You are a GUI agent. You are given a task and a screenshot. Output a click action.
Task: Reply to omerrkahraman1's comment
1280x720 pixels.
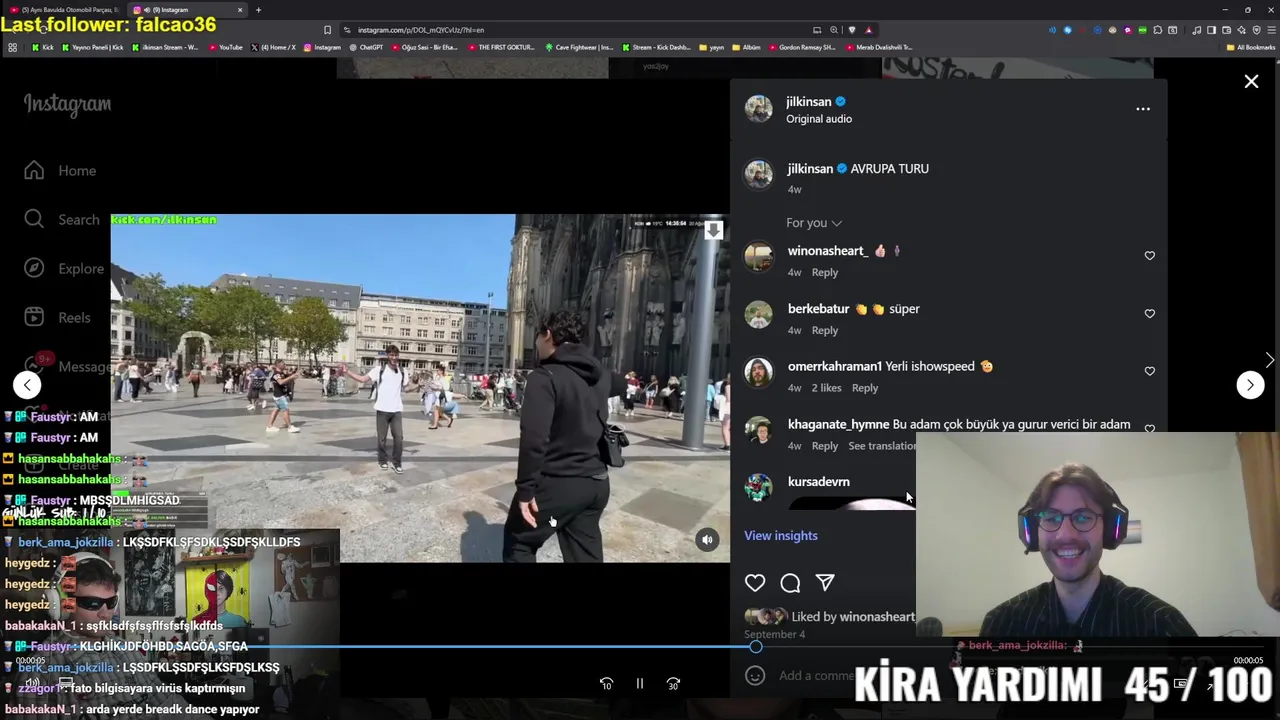(865, 388)
